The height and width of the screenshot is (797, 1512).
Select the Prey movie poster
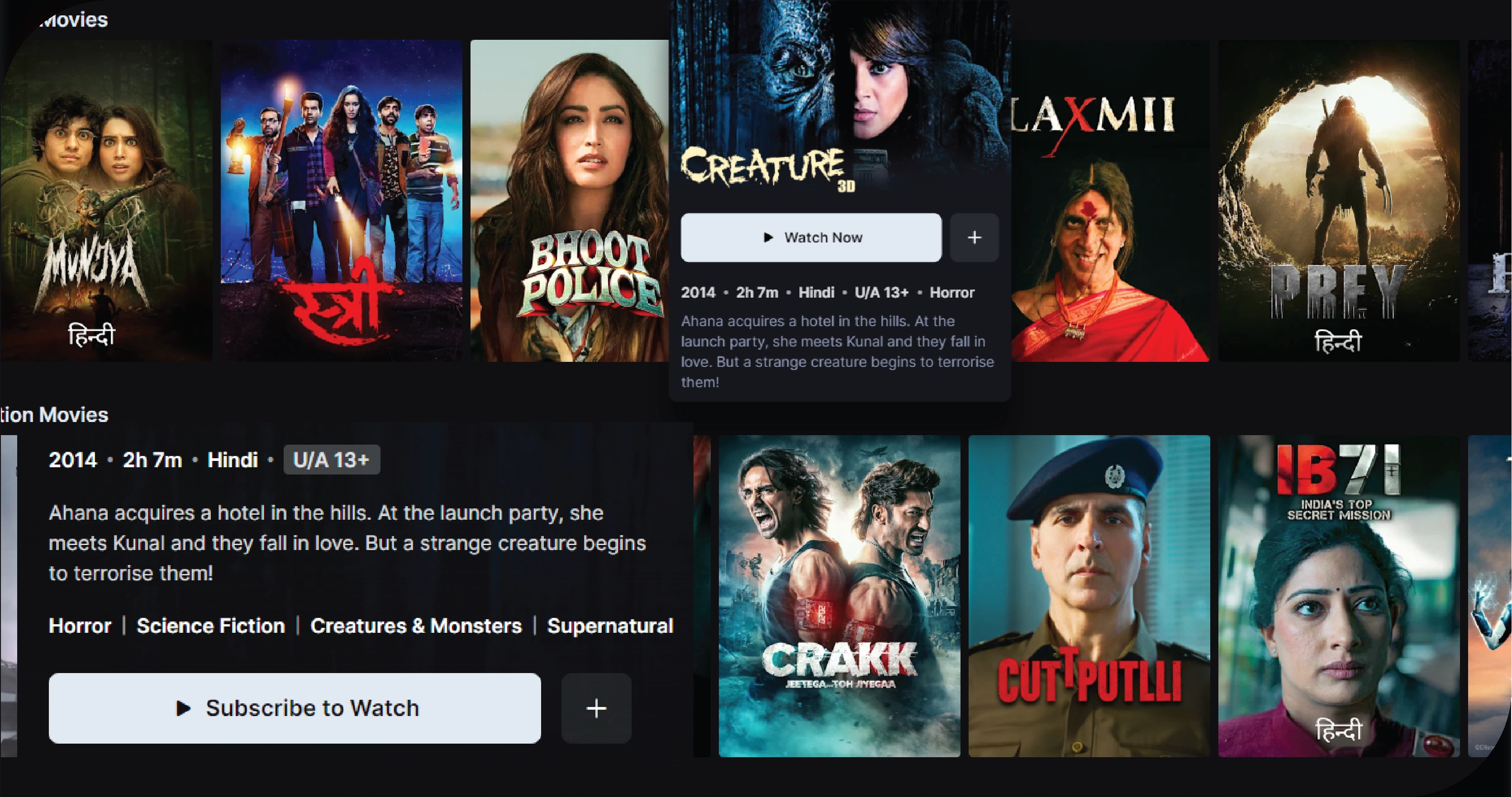tap(1339, 200)
